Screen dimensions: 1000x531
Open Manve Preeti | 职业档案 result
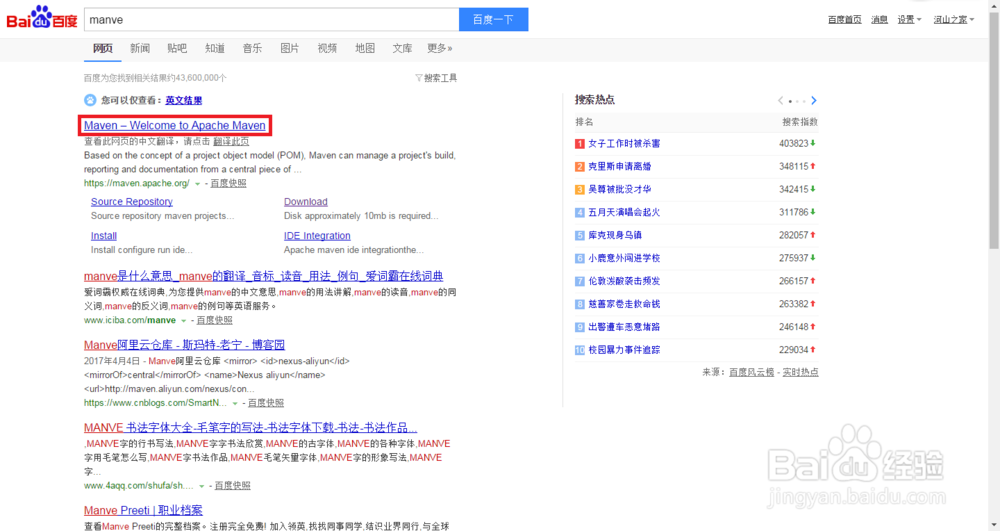143,511
